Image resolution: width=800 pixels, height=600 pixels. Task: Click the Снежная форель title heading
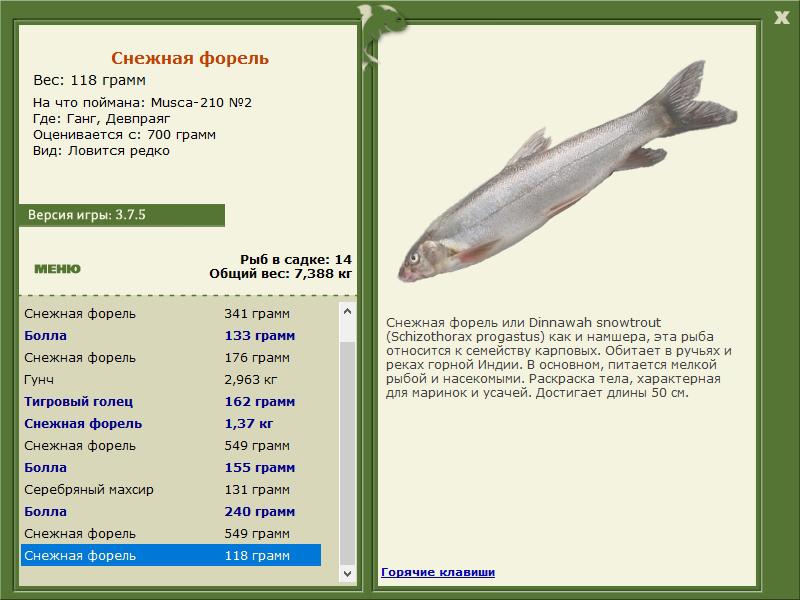[190, 58]
